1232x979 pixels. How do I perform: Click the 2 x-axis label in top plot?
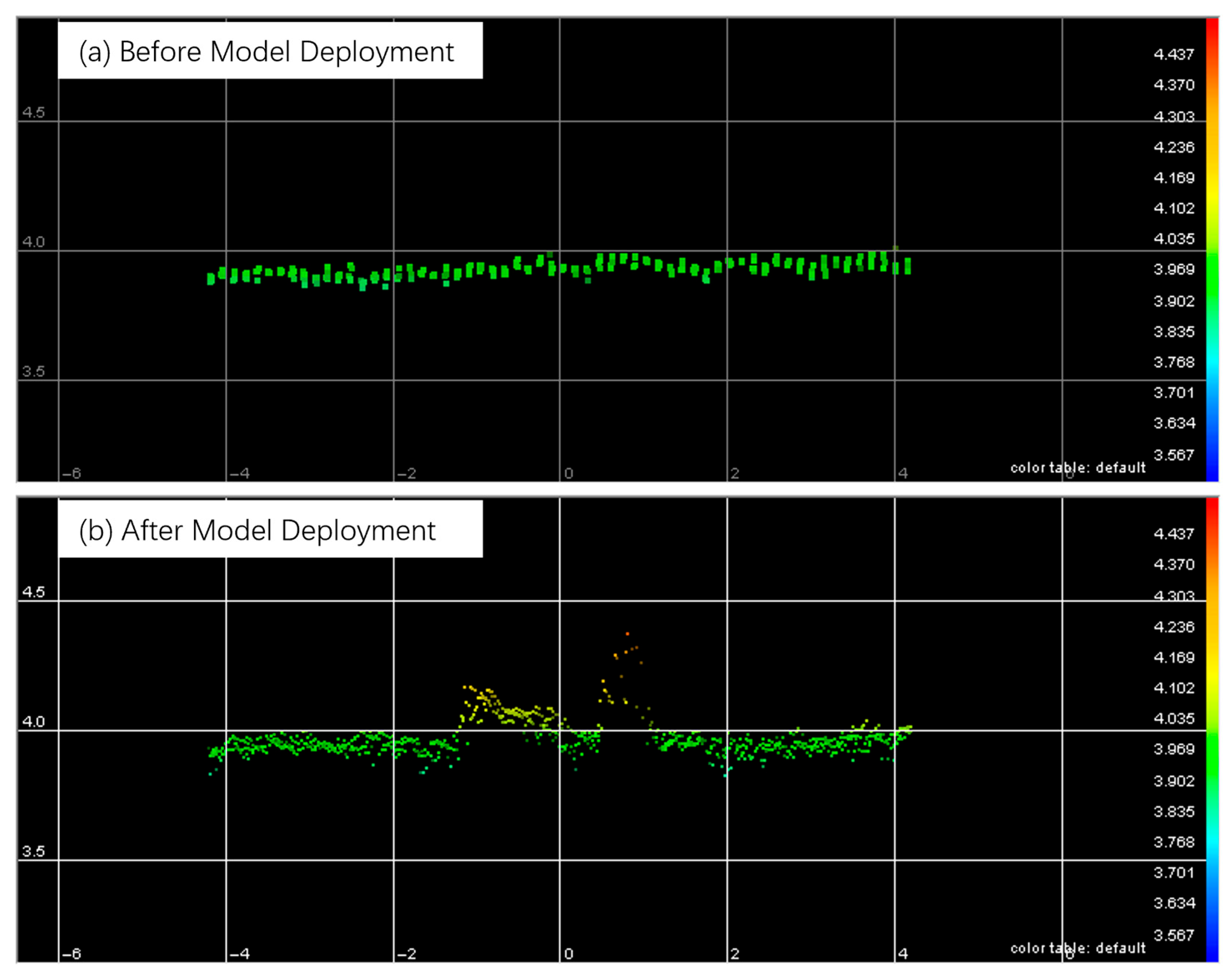click(735, 473)
